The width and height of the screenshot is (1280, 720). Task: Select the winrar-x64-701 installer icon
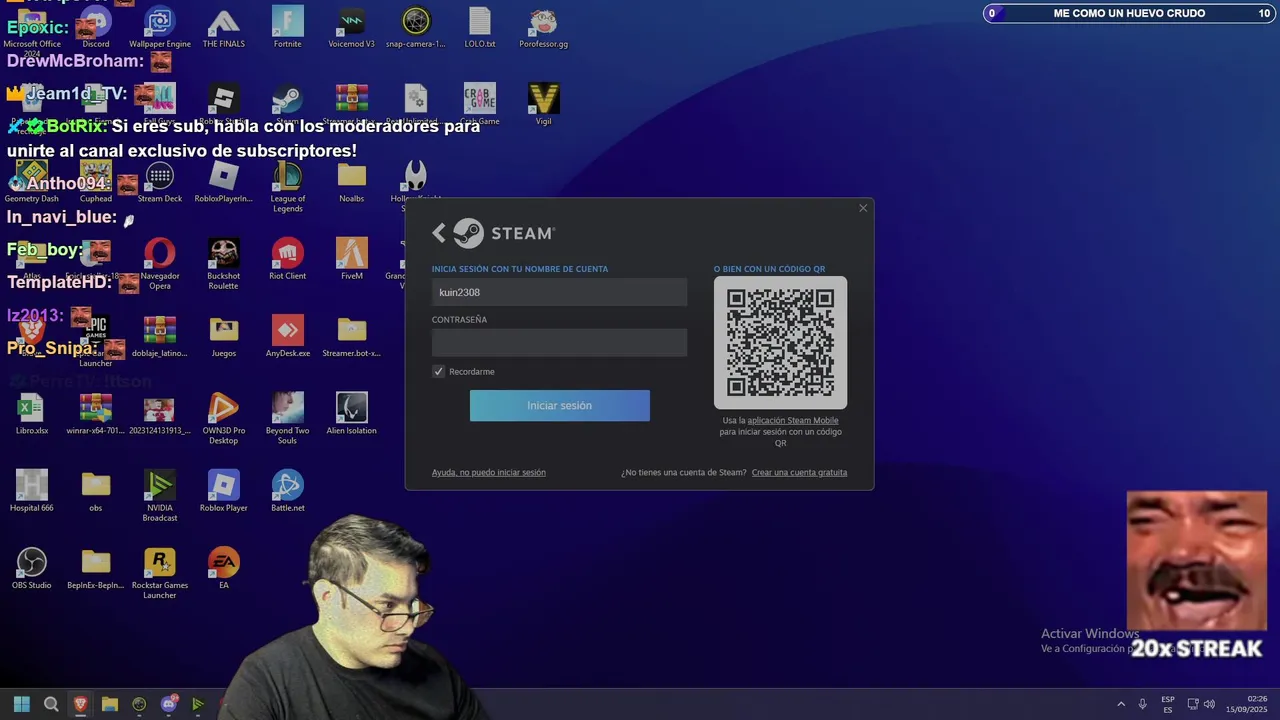[96, 413]
